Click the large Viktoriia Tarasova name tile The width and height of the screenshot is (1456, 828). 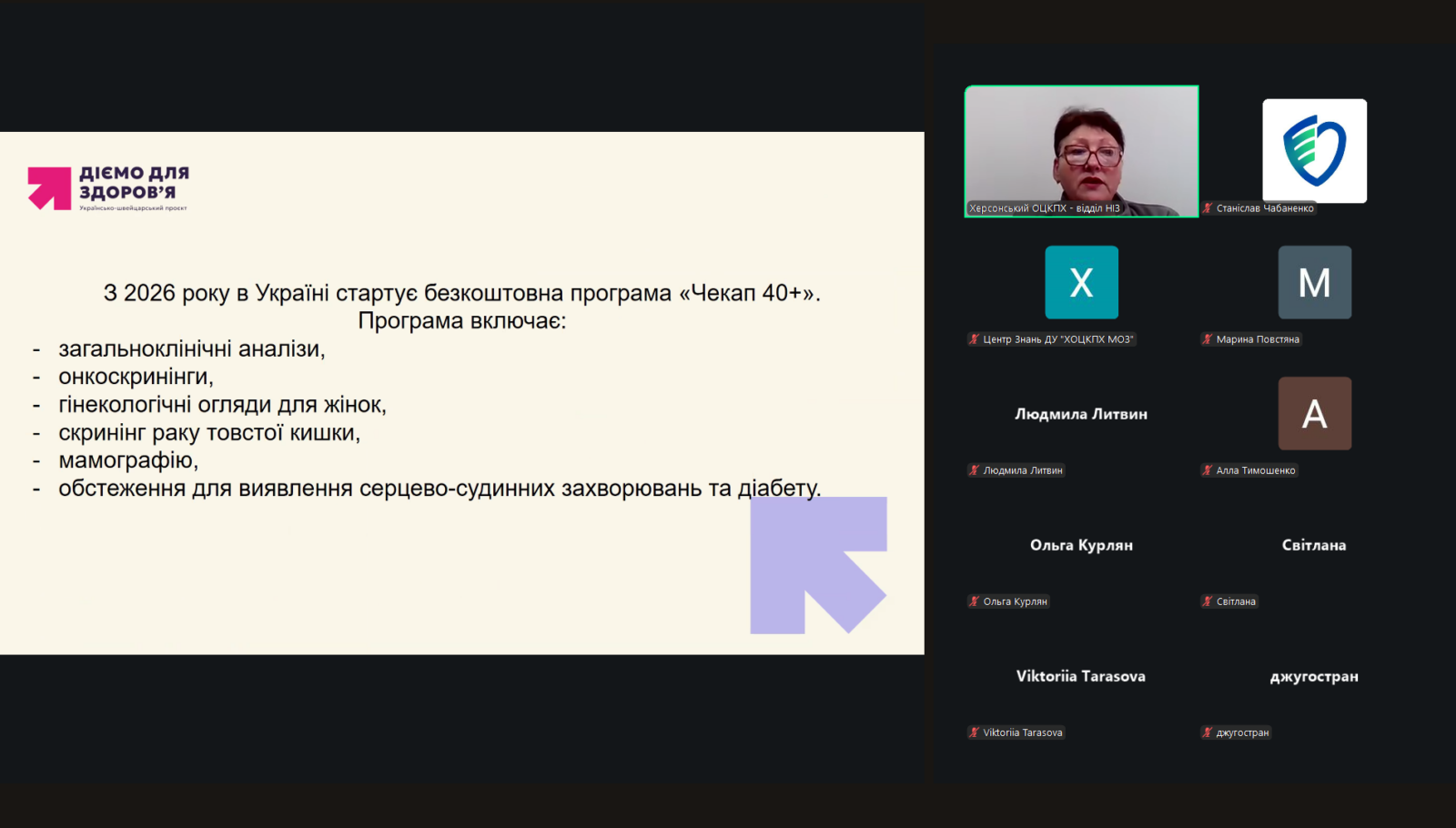point(1081,676)
